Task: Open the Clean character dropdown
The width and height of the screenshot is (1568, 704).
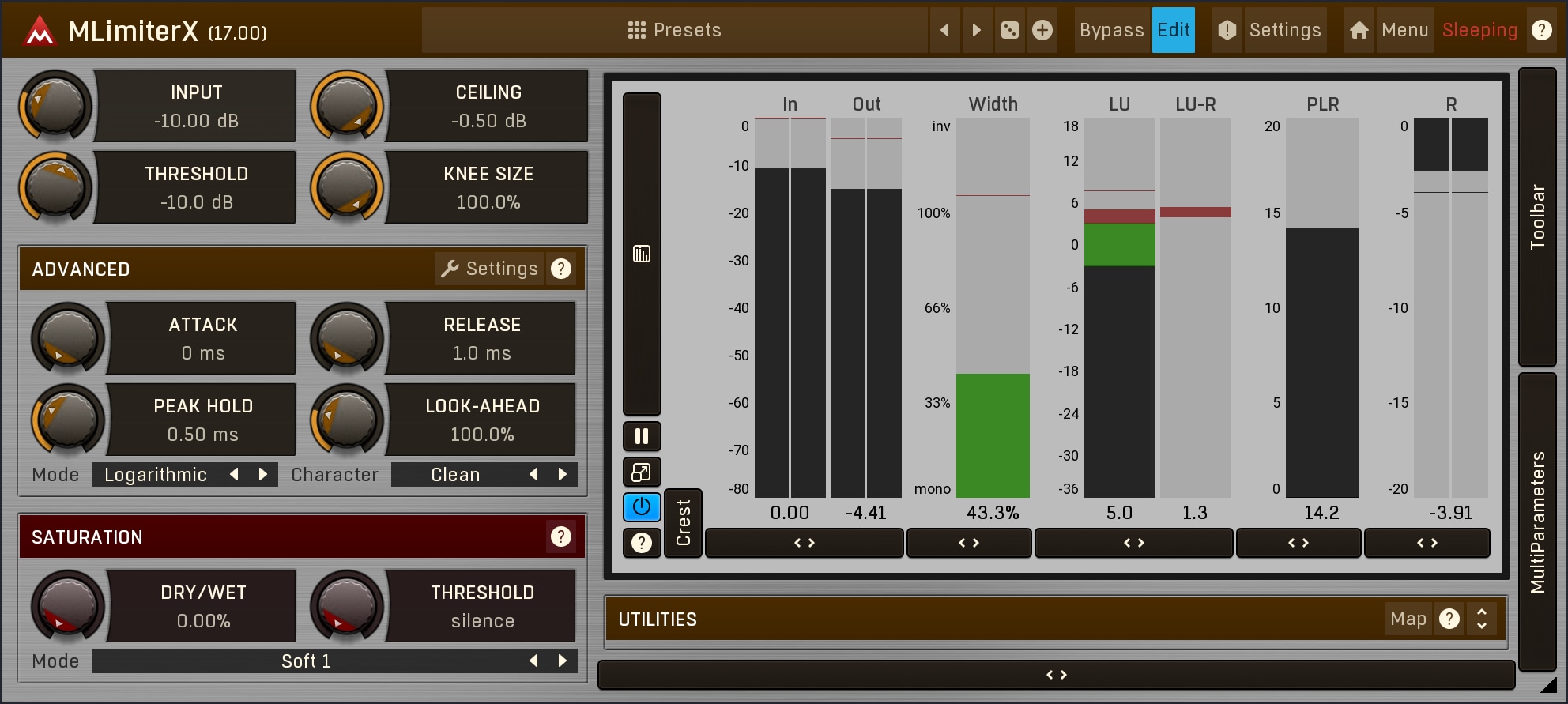Action: pos(455,475)
